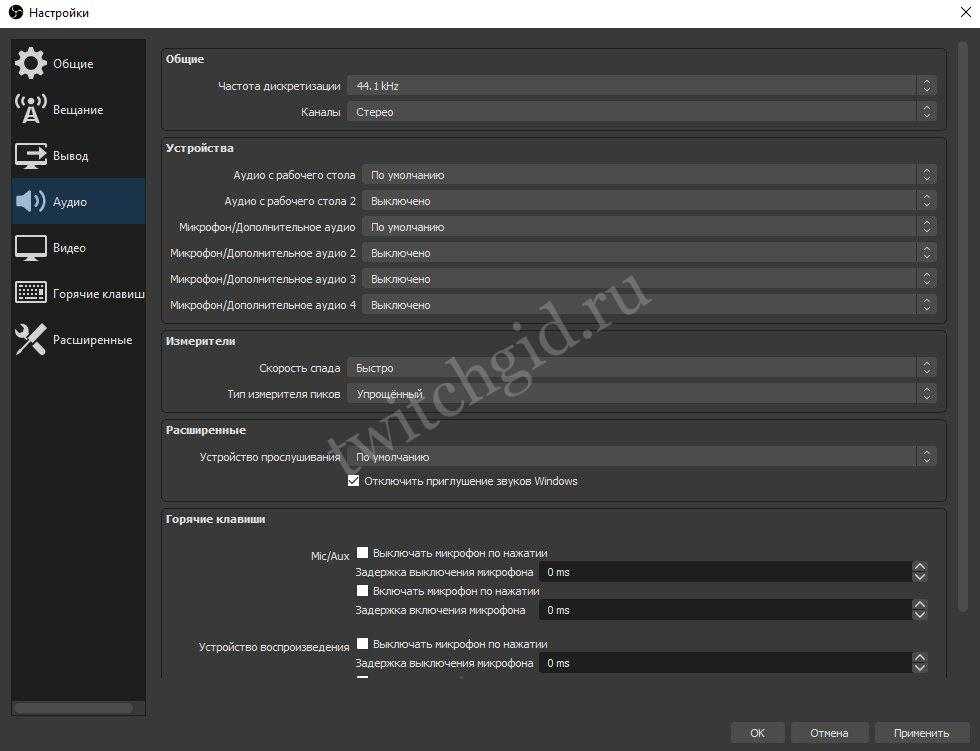
Task: Decrease Mic/Aux Задержка включения микрофона value
Action: 919,615
